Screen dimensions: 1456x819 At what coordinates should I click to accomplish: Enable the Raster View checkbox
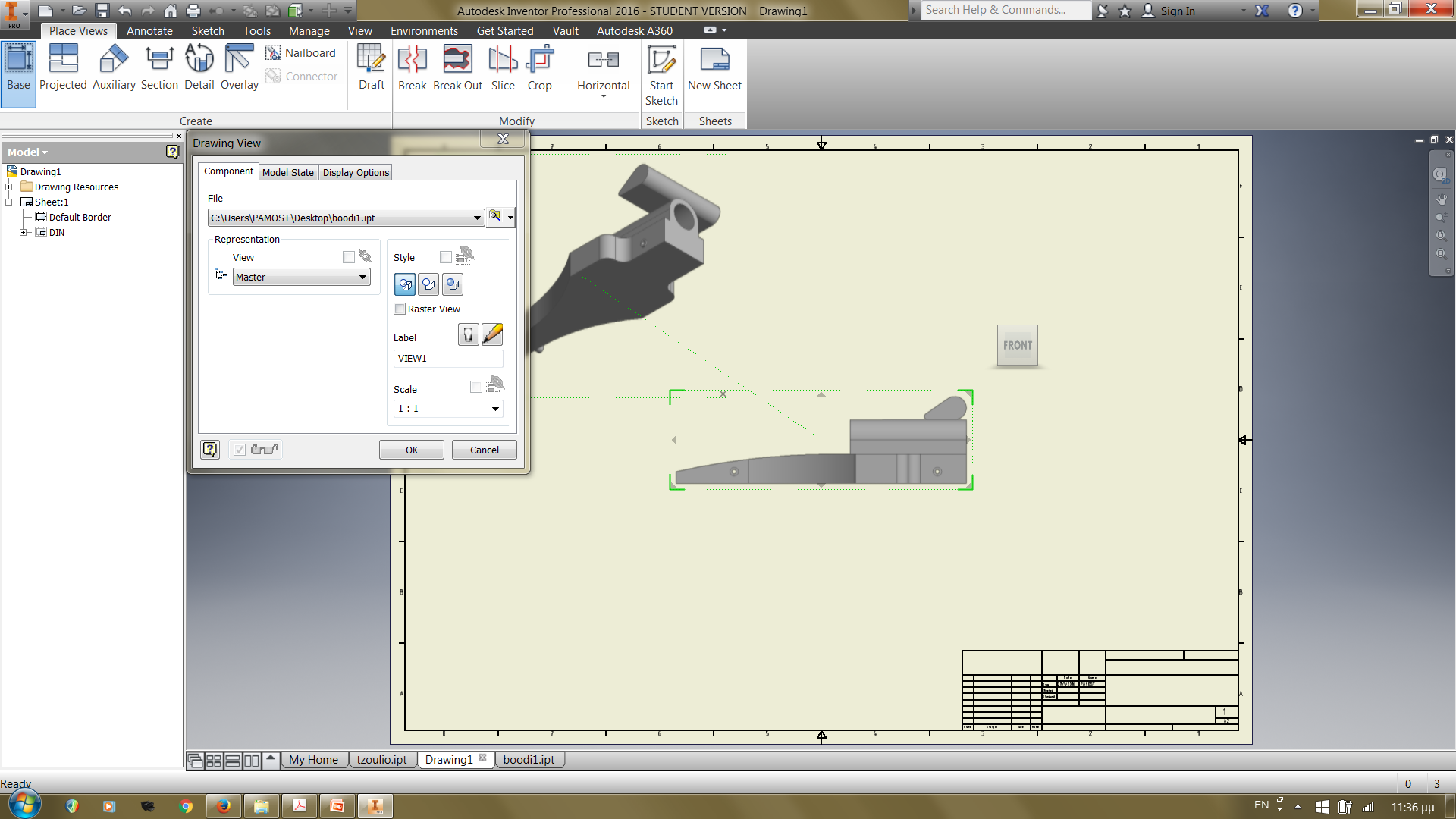point(400,309)
